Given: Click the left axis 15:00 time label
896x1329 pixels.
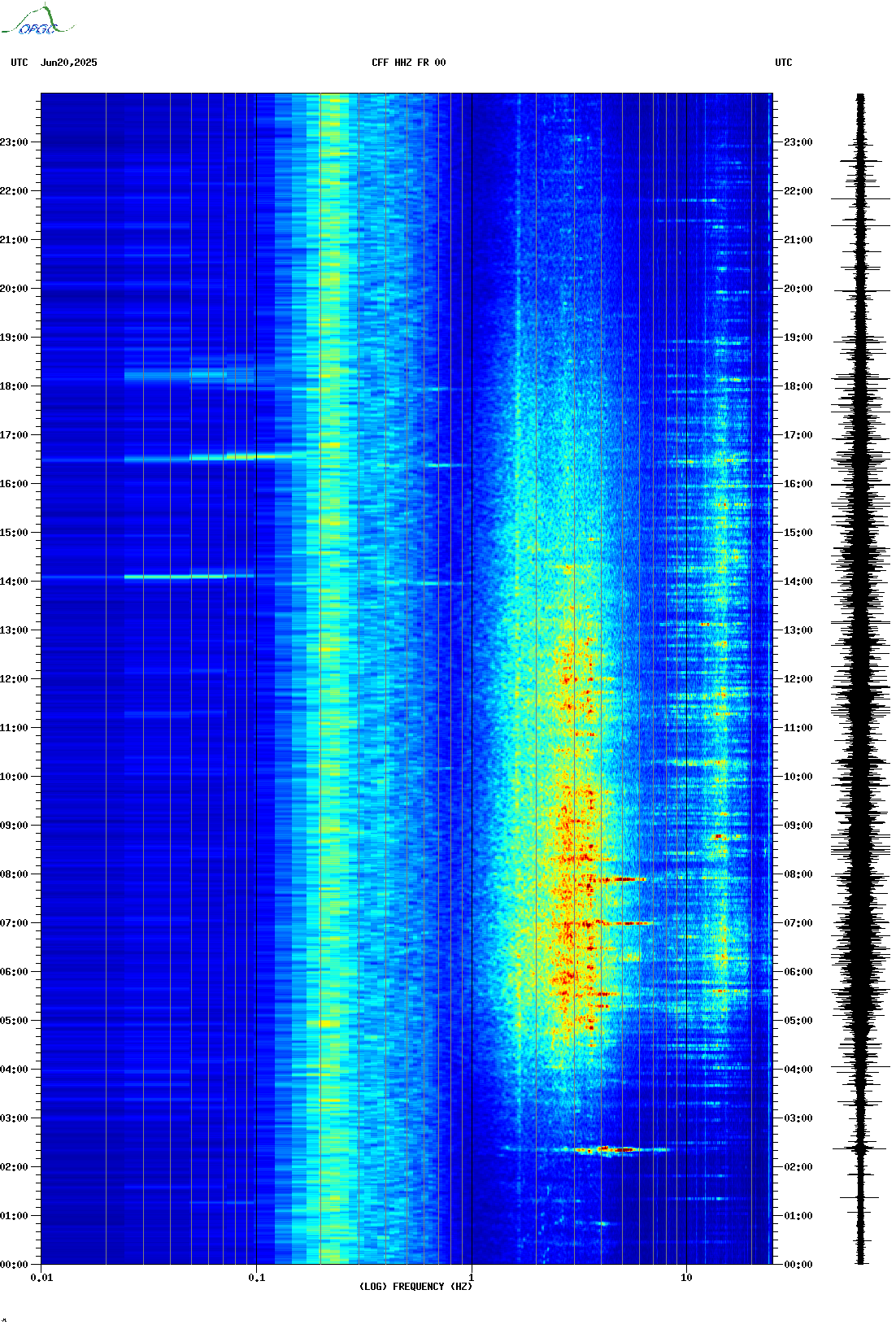Looking at the screenshot, I should [x=14, y=533].
